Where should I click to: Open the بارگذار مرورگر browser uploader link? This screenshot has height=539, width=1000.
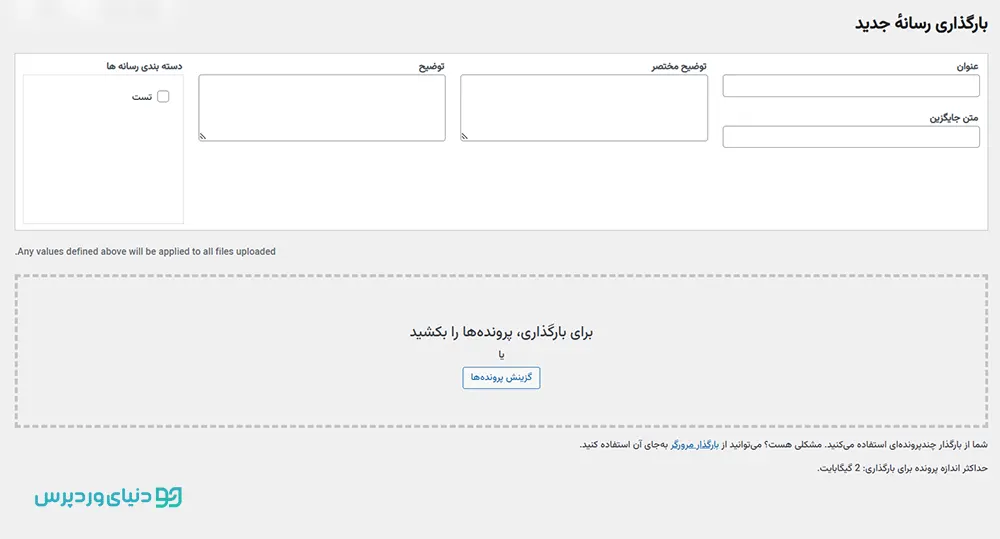point(695,445)
